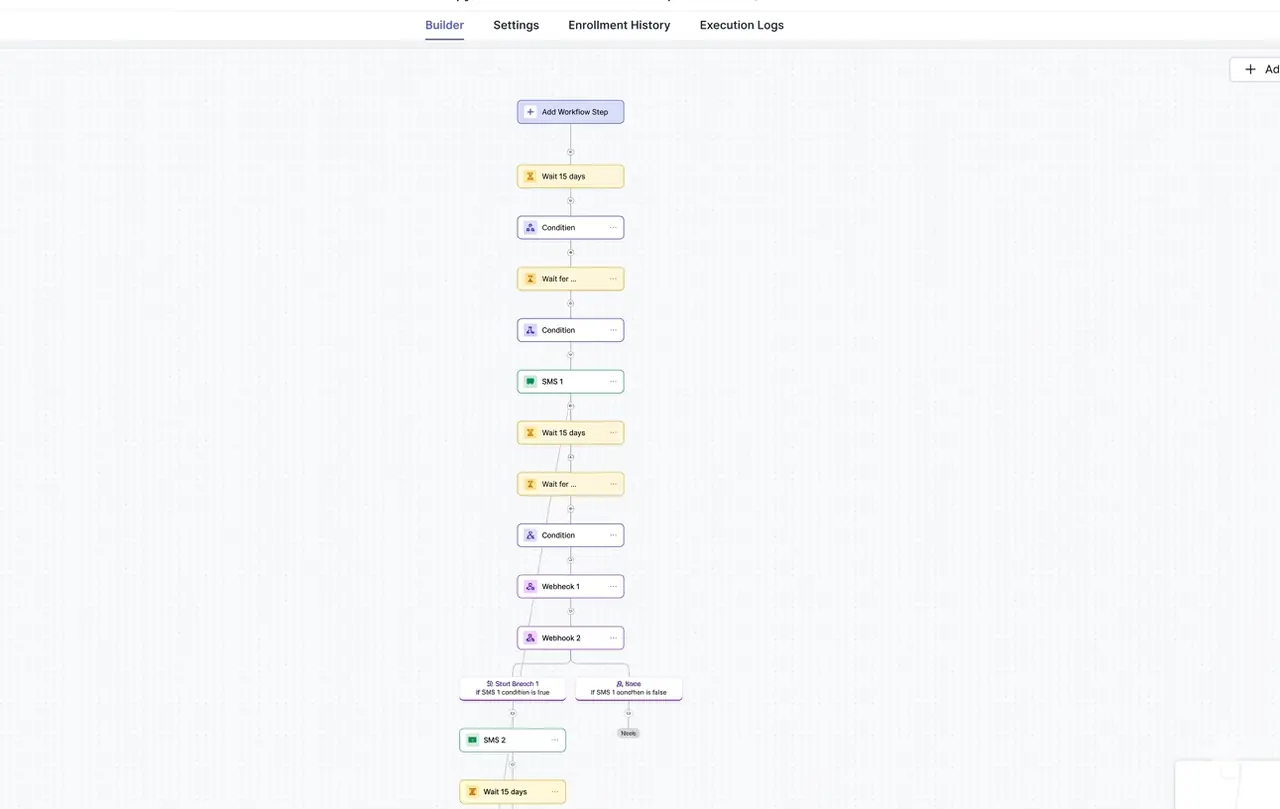1280x809 pixels.
Task: Click the Add Workflow Step label
Action: point(575,112)
